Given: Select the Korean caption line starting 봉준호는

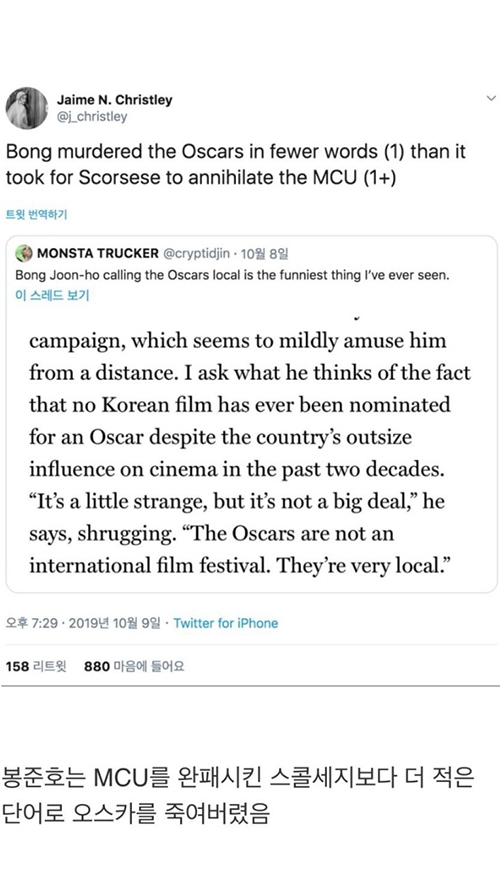Looking at the screenshot, I should click(x=237, y=778).
